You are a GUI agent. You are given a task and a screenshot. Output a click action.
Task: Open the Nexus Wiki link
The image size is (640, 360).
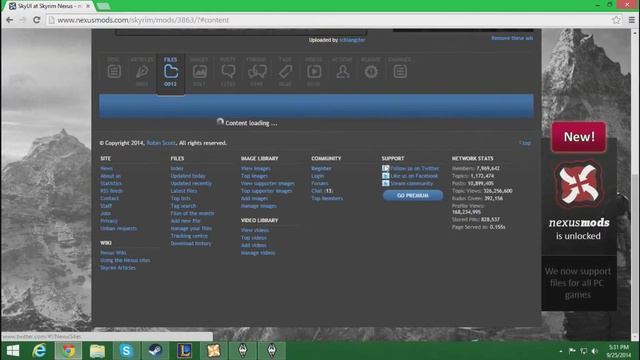coord(113,253)
